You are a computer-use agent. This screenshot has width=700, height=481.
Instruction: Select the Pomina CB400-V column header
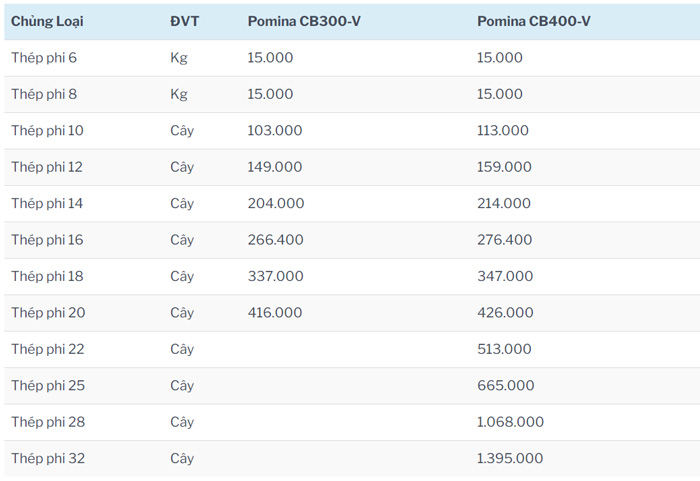[x=533, y=21]
